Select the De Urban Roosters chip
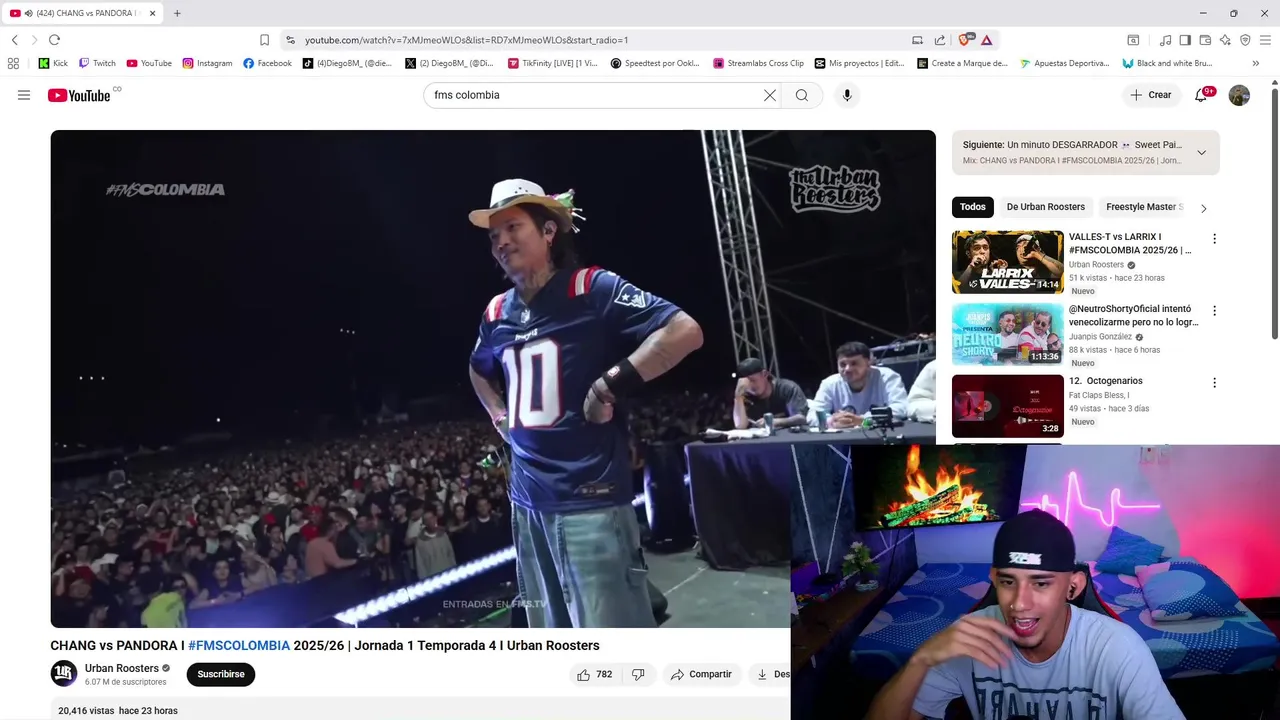This screenshot has height=720, width=1280. 1045,207
